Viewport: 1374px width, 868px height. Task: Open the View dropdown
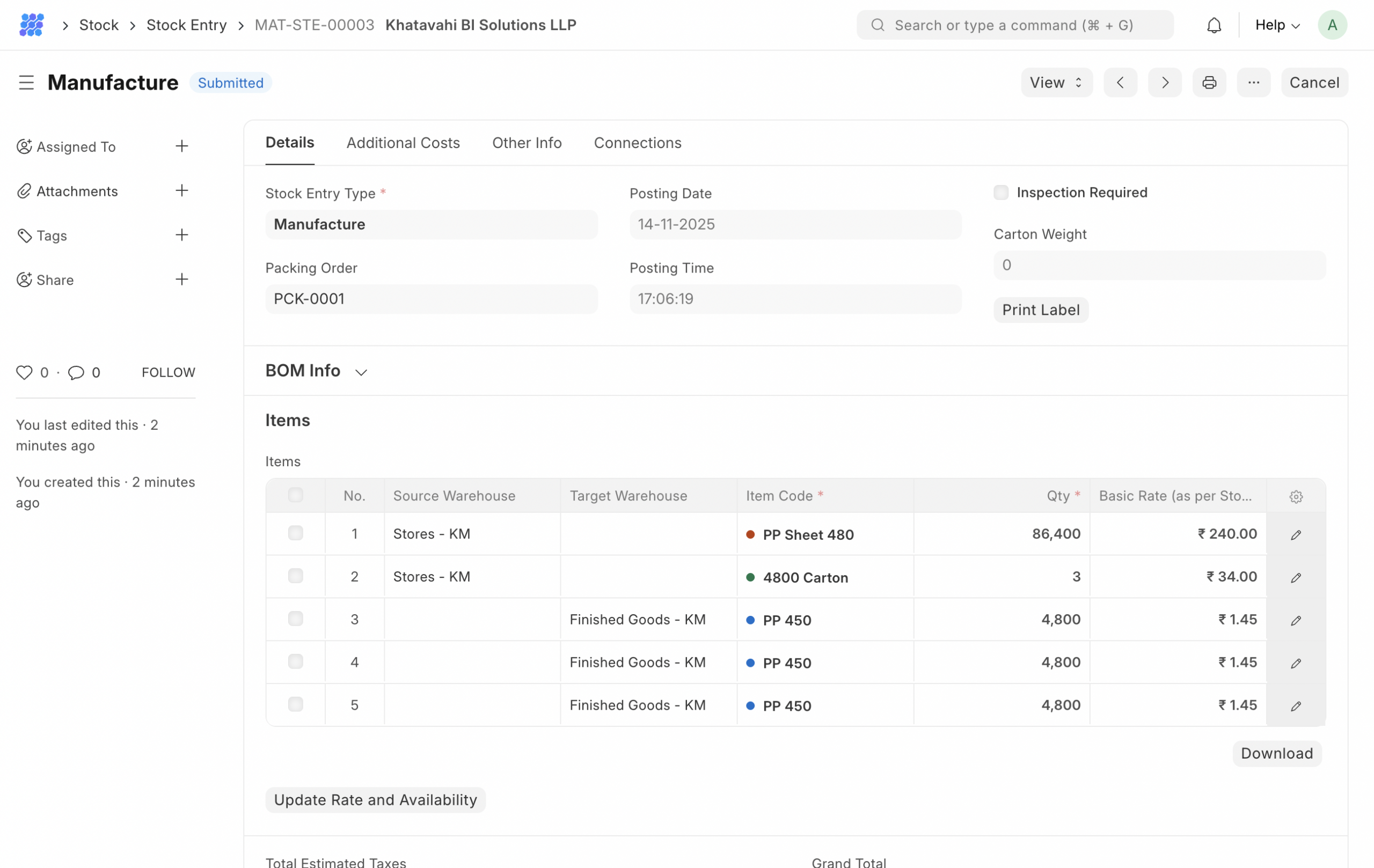point(1056,83)
